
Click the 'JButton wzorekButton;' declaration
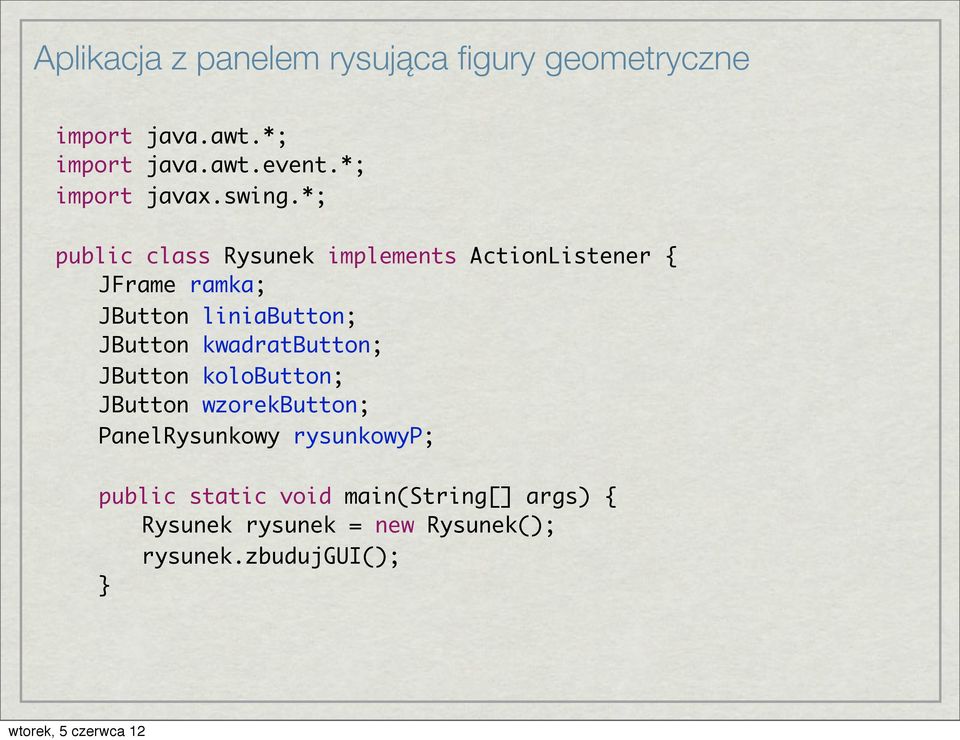[x=233, y=405]
